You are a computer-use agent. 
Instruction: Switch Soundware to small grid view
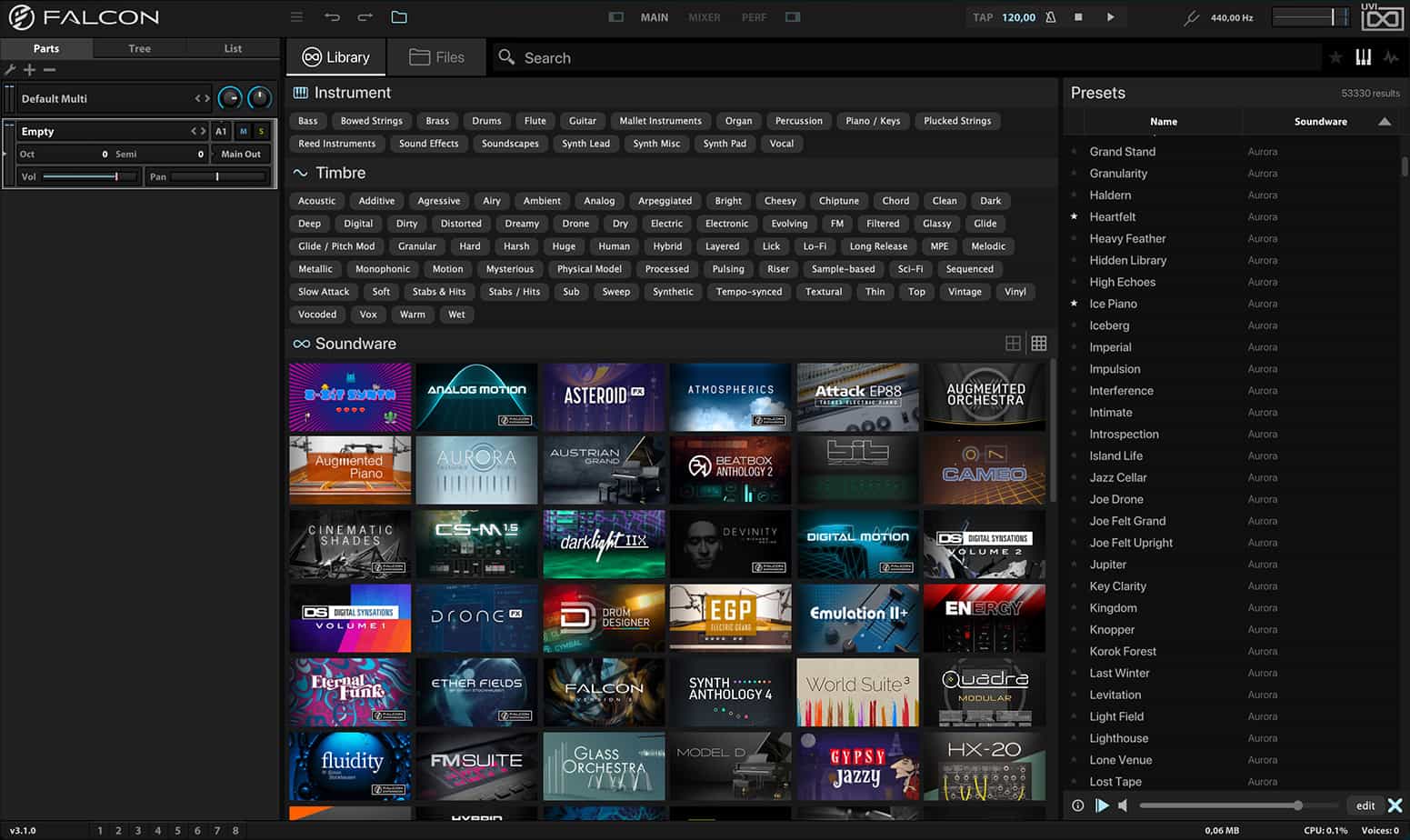[1039, 344]
